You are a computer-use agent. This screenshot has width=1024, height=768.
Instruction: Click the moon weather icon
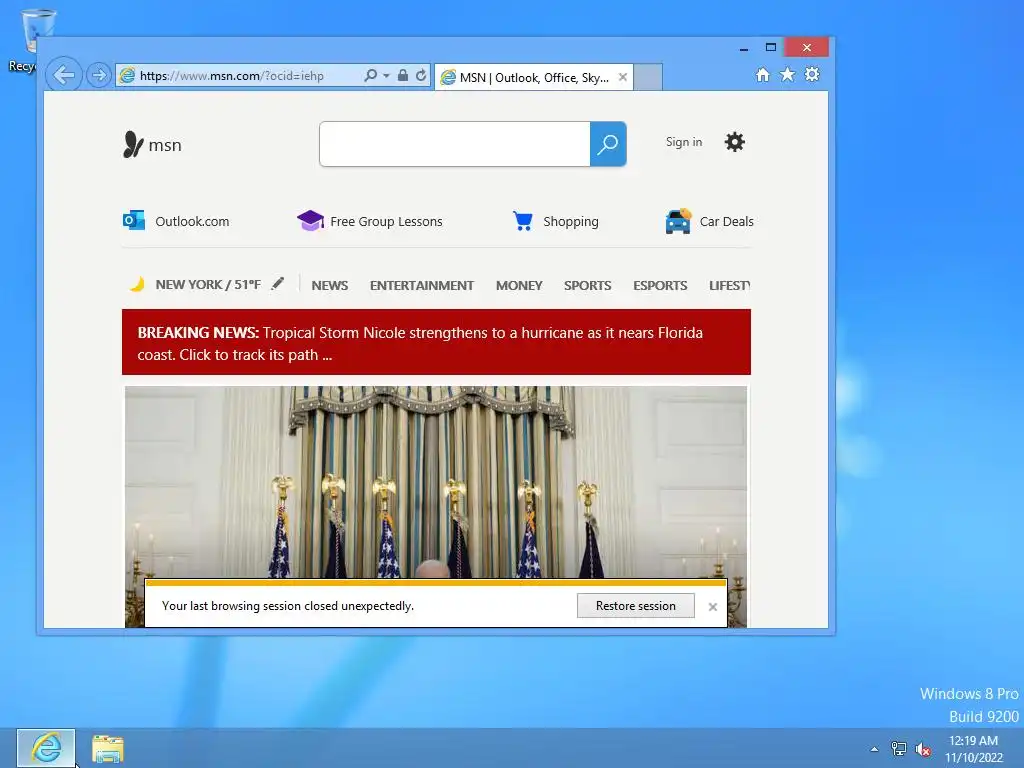[x=137, y=284]
